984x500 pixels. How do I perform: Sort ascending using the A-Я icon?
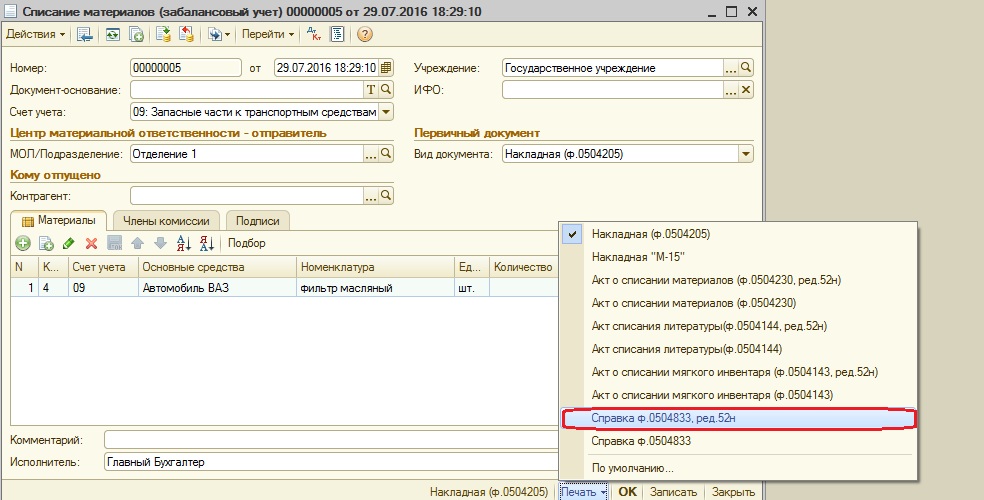pos(183,243)
